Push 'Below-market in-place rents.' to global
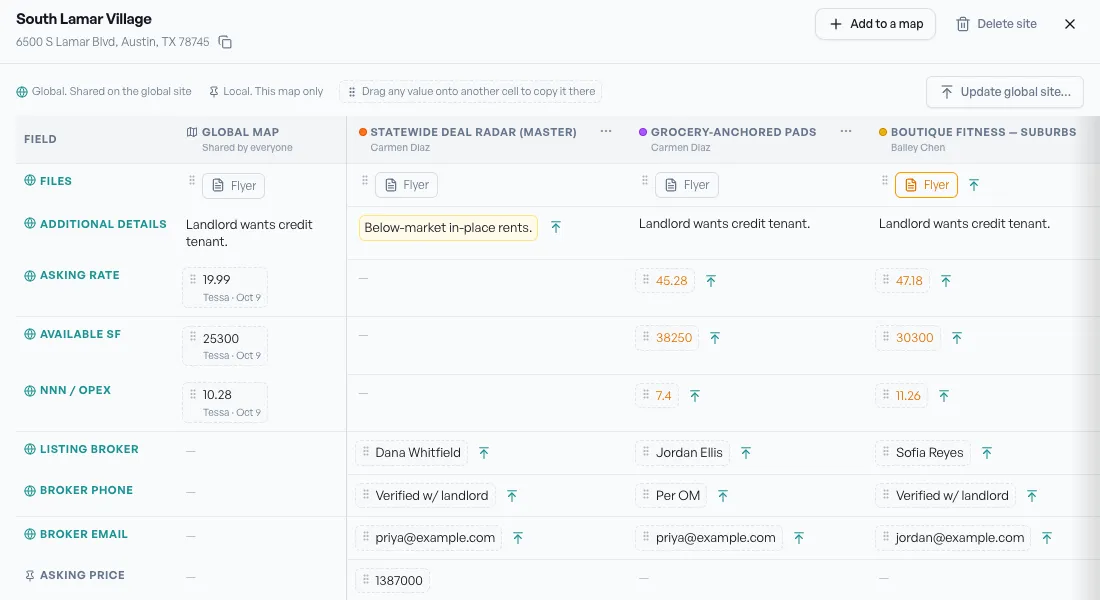Viewport: 1100px width, 600px height. (x=556, y=227)
